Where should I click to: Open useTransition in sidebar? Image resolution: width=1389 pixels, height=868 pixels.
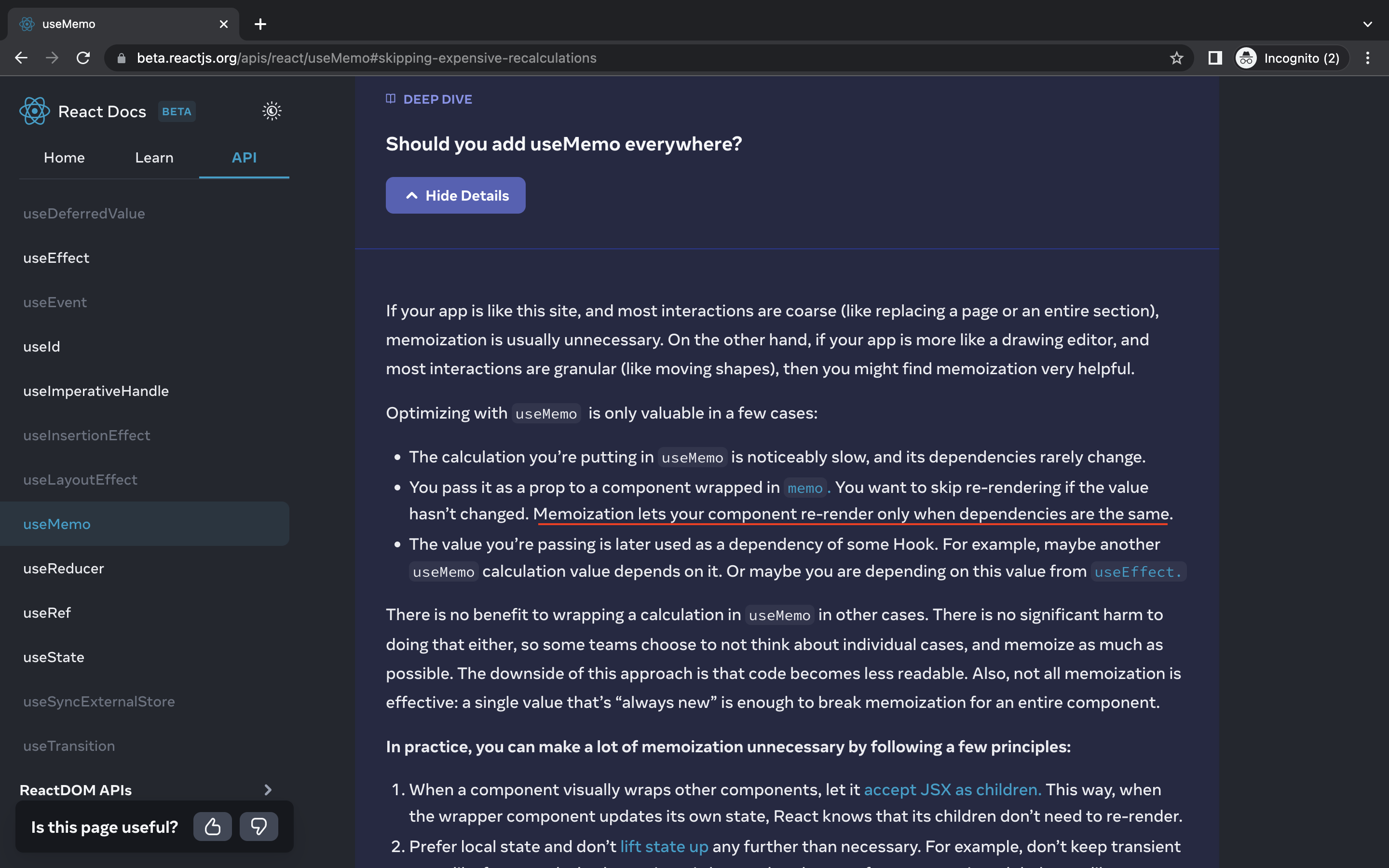pyautogui.click(x=69, y=746)
